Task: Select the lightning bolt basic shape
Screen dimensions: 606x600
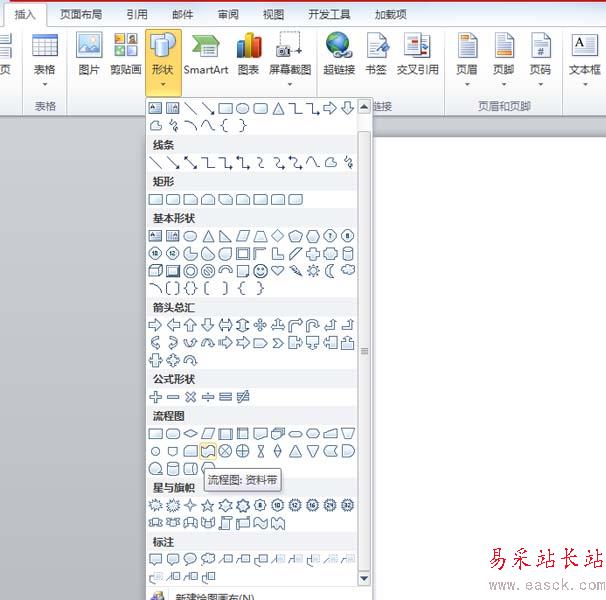Action: (295, 271)
